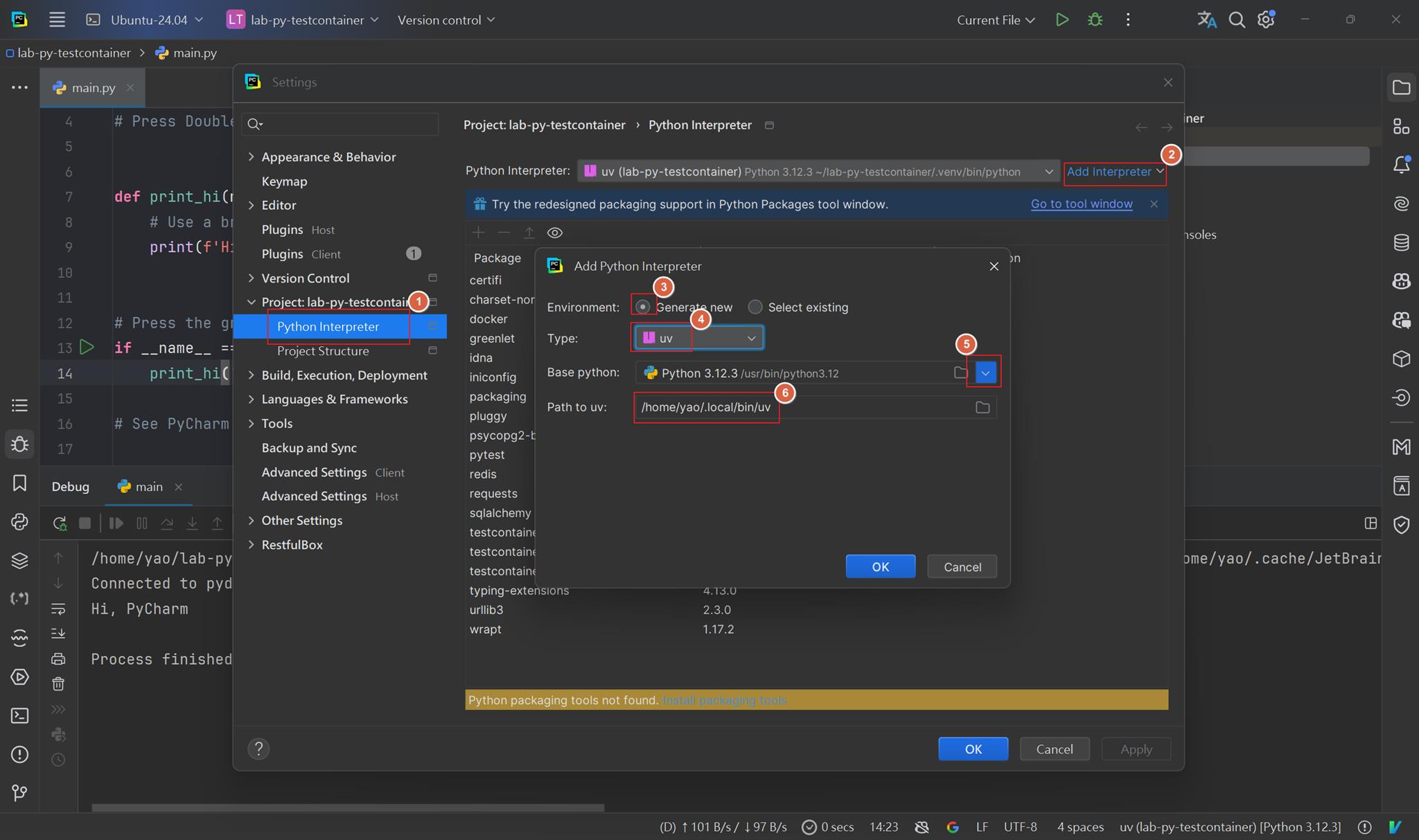1419x840 pixels.
Task: Open the Terminal tool window icon
Action: (19, 715)
